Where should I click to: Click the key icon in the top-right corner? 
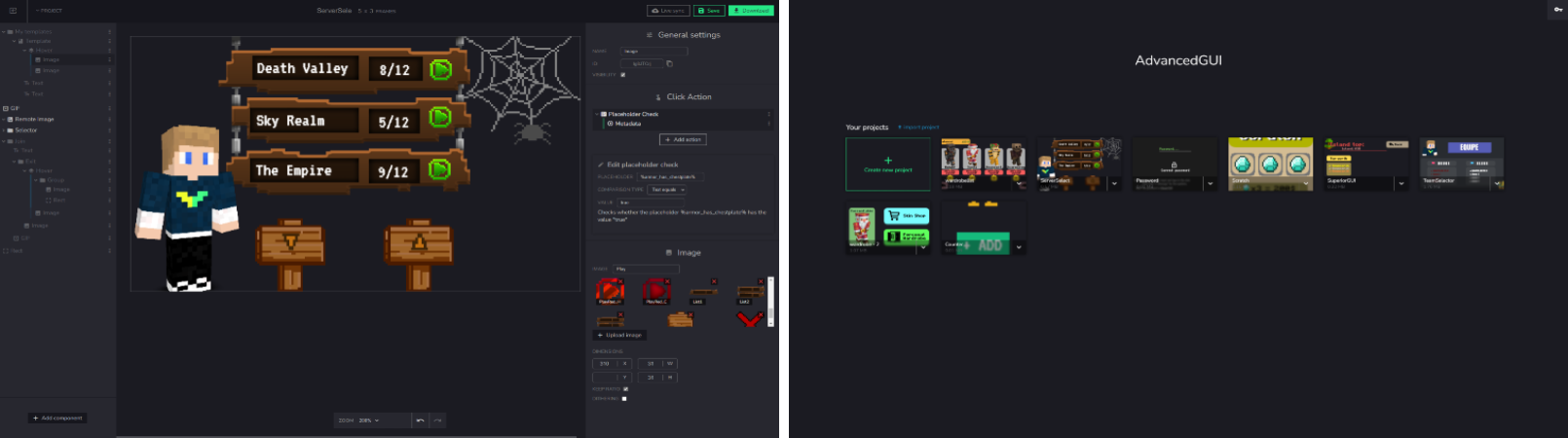pos(1557,9)
